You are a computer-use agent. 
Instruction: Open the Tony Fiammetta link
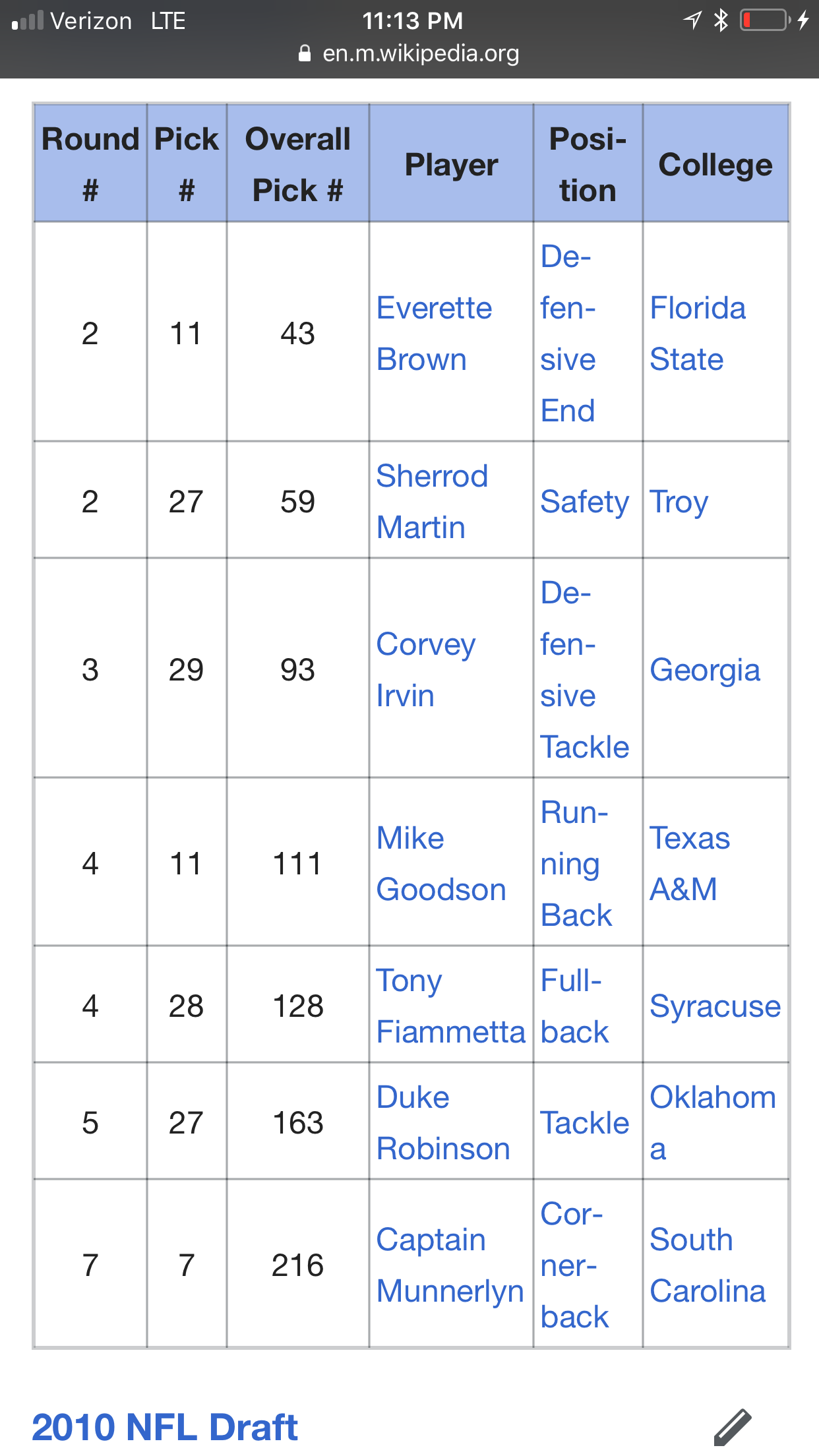coord(450,1006)
